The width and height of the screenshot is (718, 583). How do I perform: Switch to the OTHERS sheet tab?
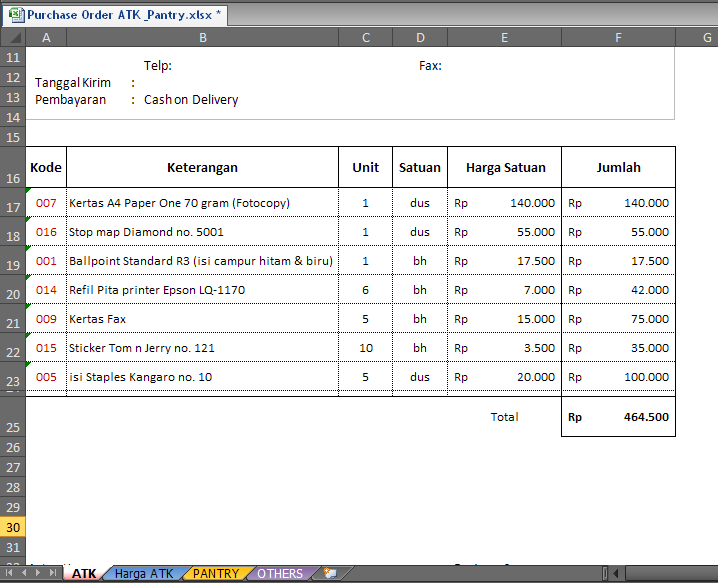(x=280, y=574)
